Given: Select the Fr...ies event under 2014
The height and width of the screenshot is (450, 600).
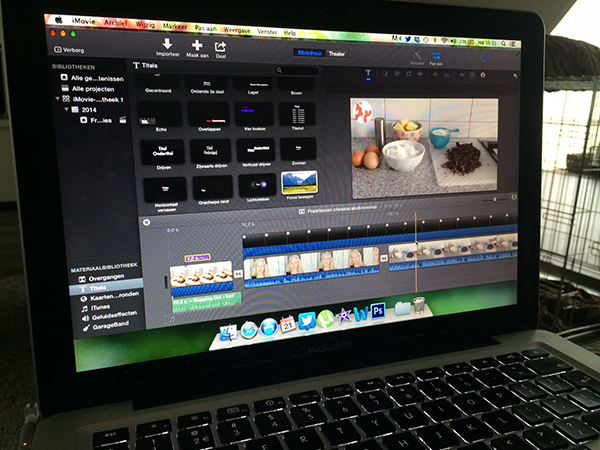Looking at the screenshot, I should pos(96,120).
